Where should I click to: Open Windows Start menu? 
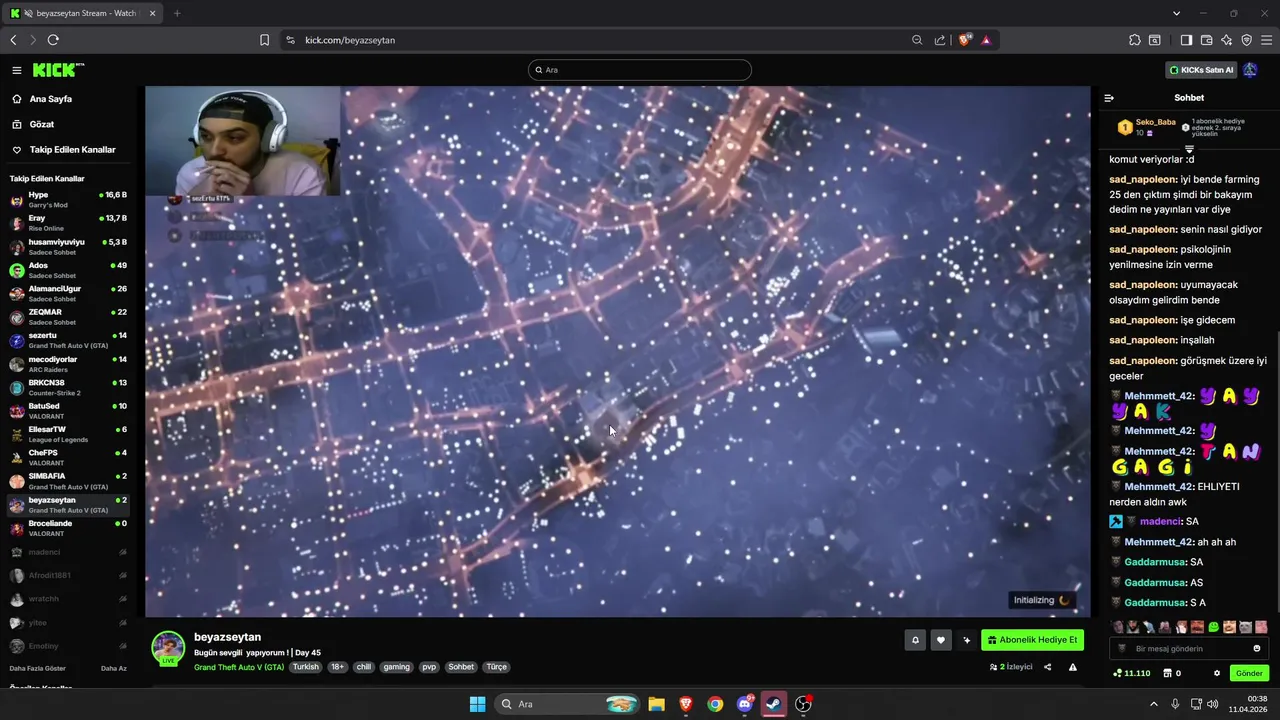pyautogui.click(x=477, y=704)
